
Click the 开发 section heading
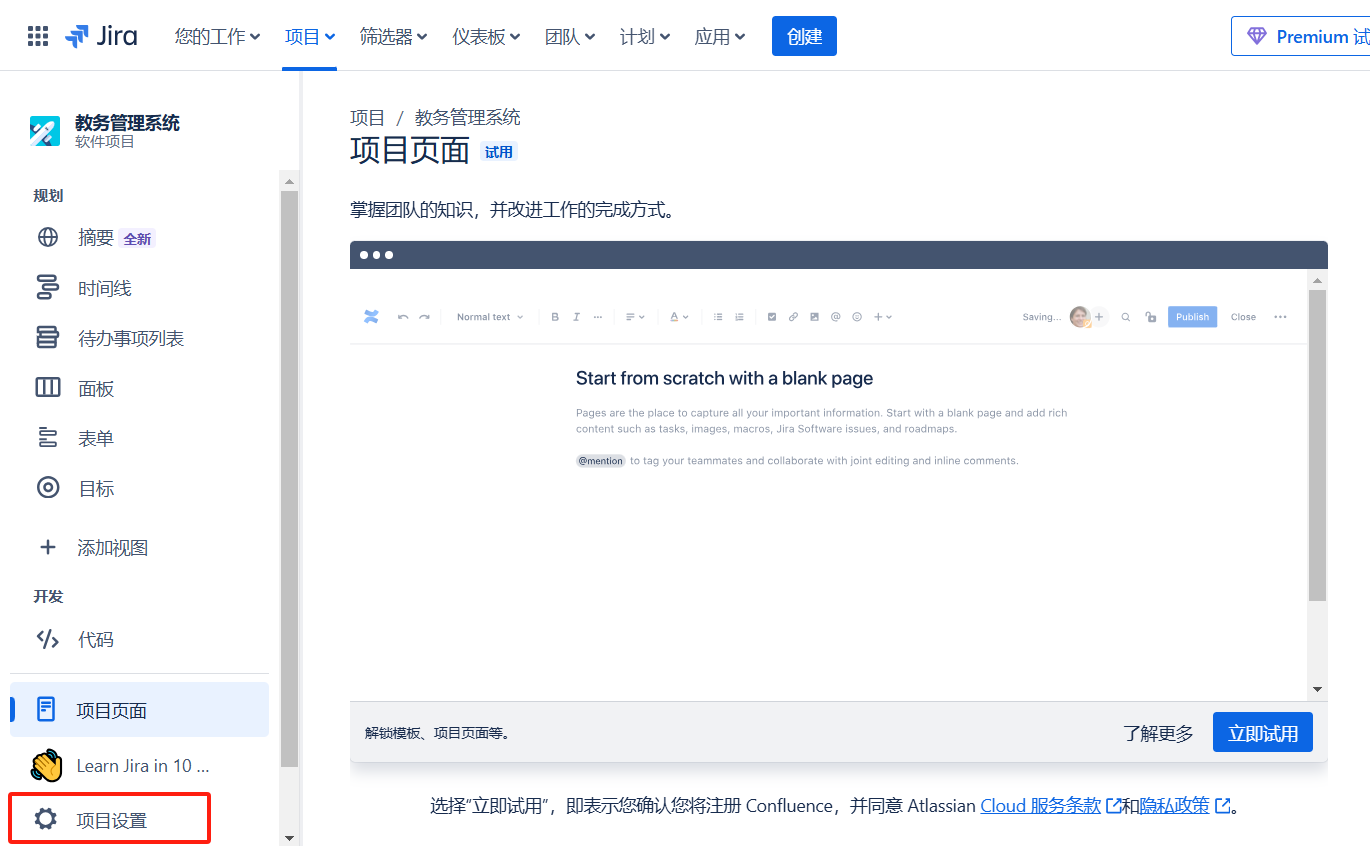[x=48, y=597]
